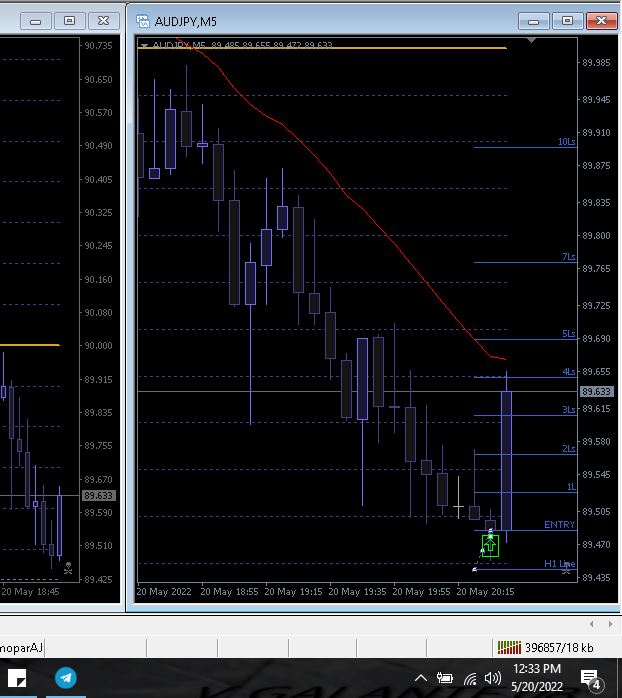Click the skull marker in the left chart

[68, 568]
